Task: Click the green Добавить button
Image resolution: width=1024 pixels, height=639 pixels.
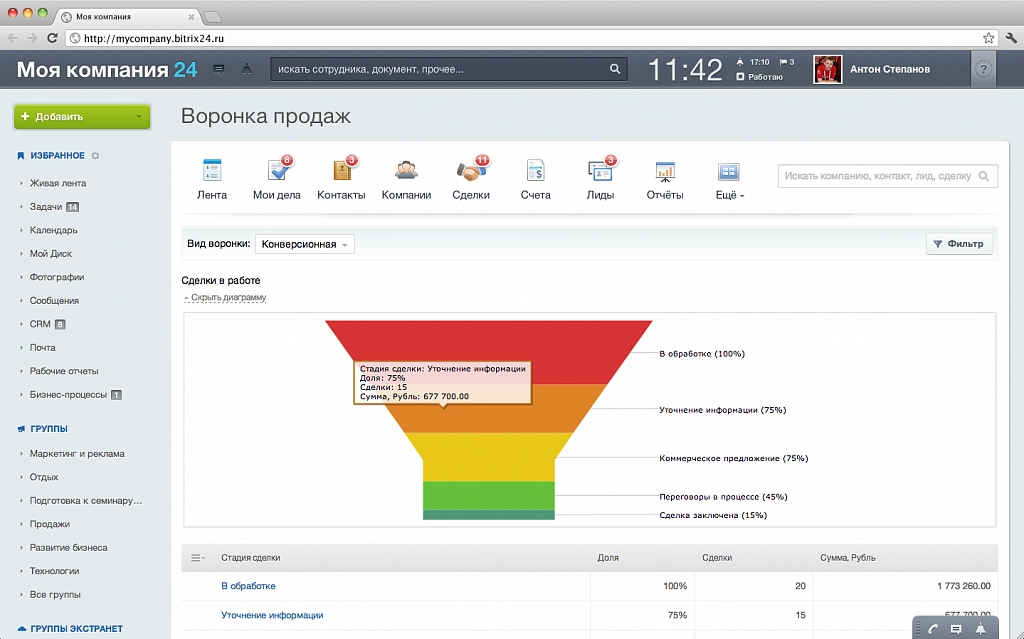Action: 80,117
